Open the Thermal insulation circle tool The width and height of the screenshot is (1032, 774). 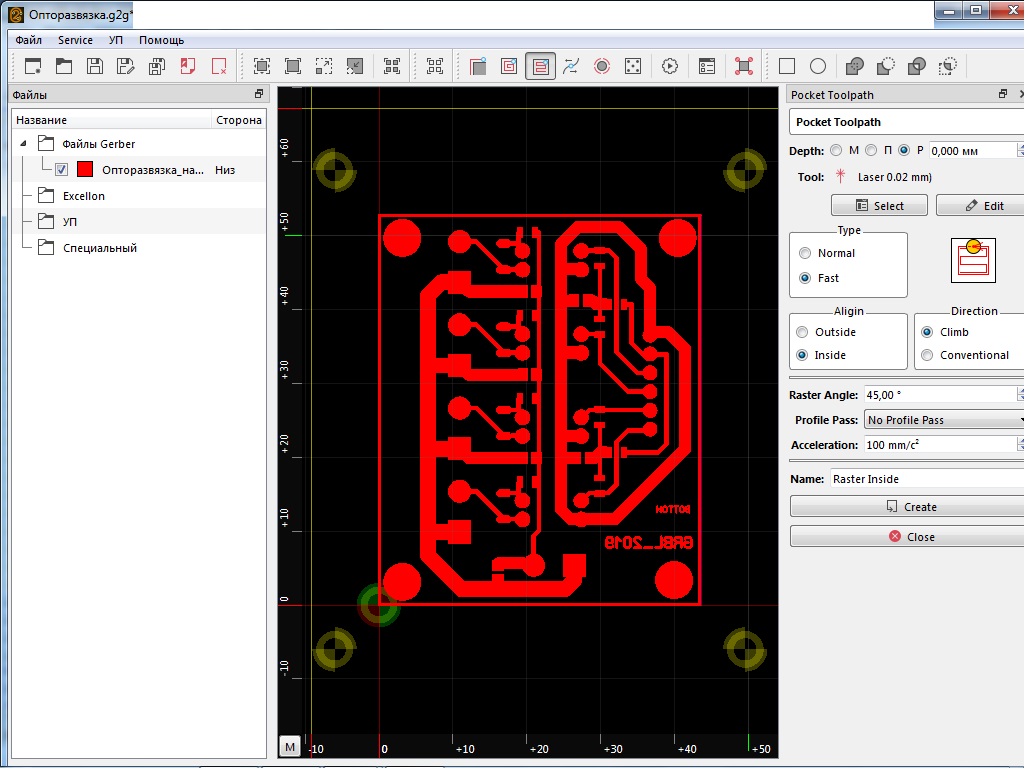pos(602,66)
